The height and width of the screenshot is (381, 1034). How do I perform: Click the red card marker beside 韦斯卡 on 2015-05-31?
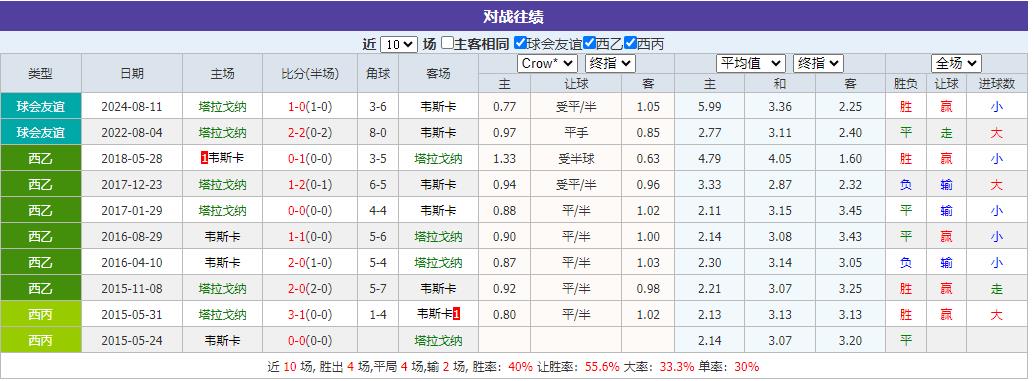point(457,314)
